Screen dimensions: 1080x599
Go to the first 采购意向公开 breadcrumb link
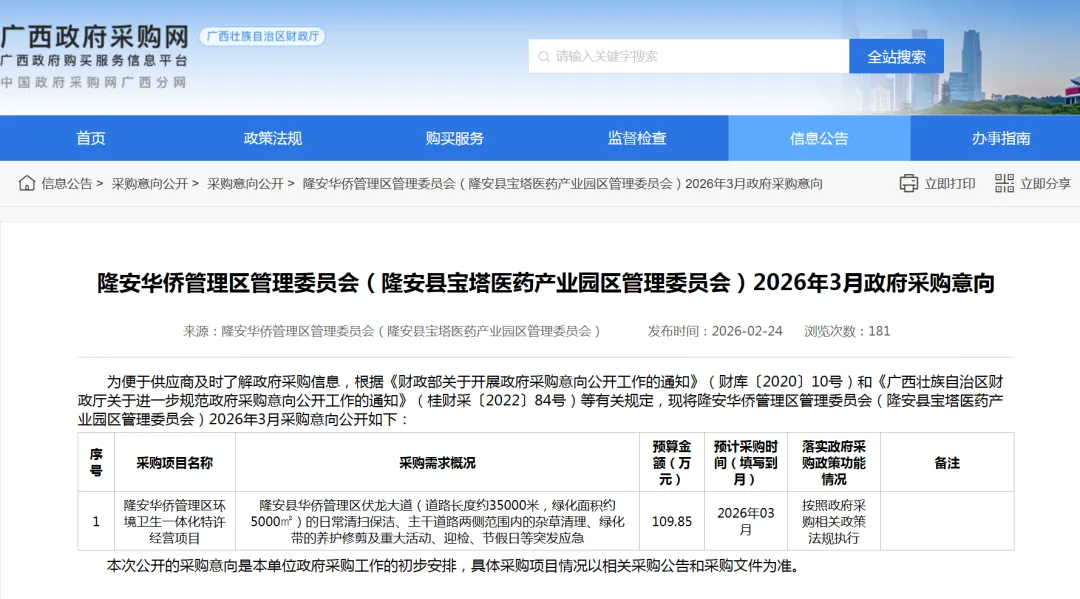(x=149, y=184)
